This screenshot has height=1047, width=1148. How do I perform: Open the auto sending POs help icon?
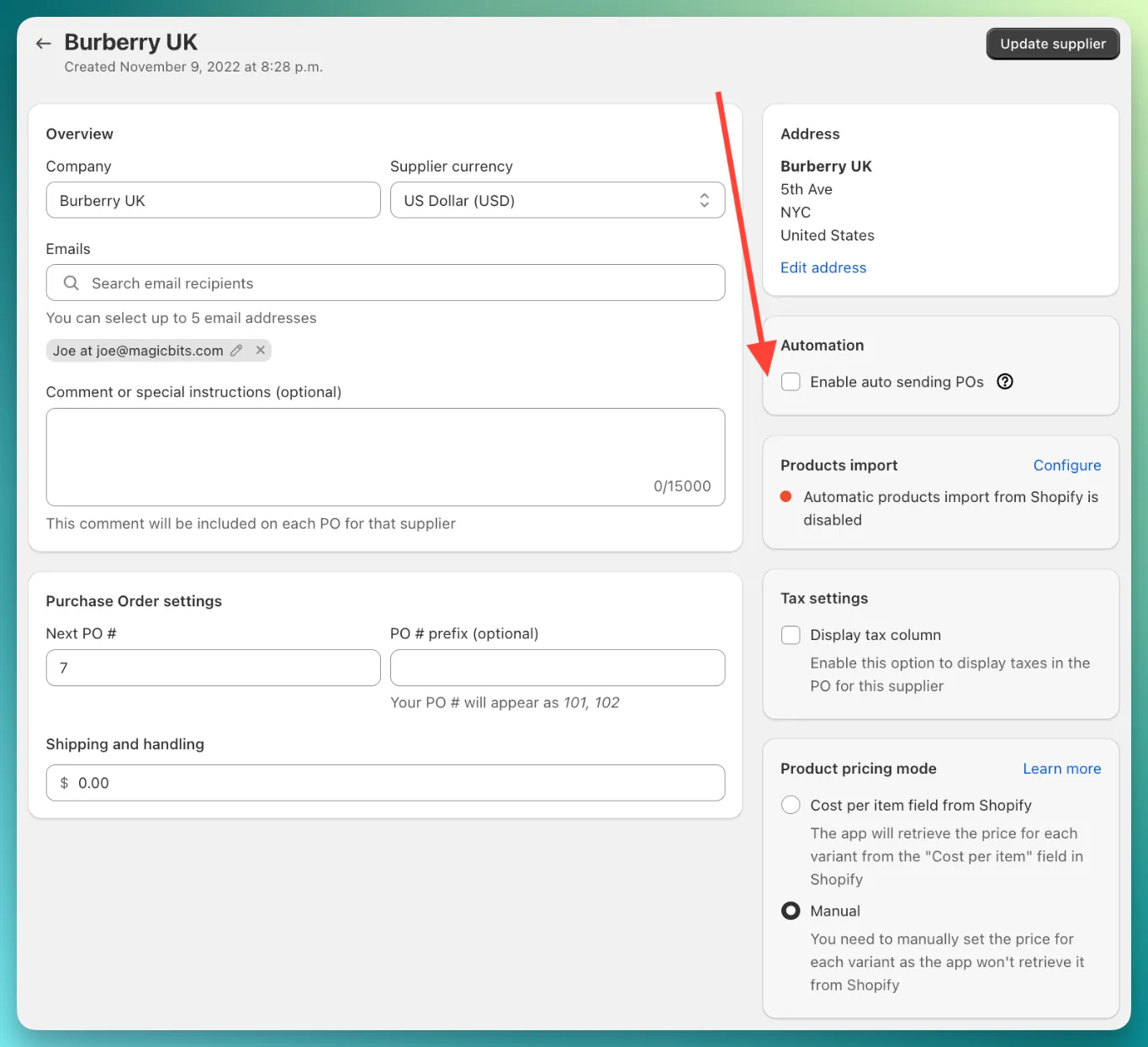click(x=1005, y=382)
